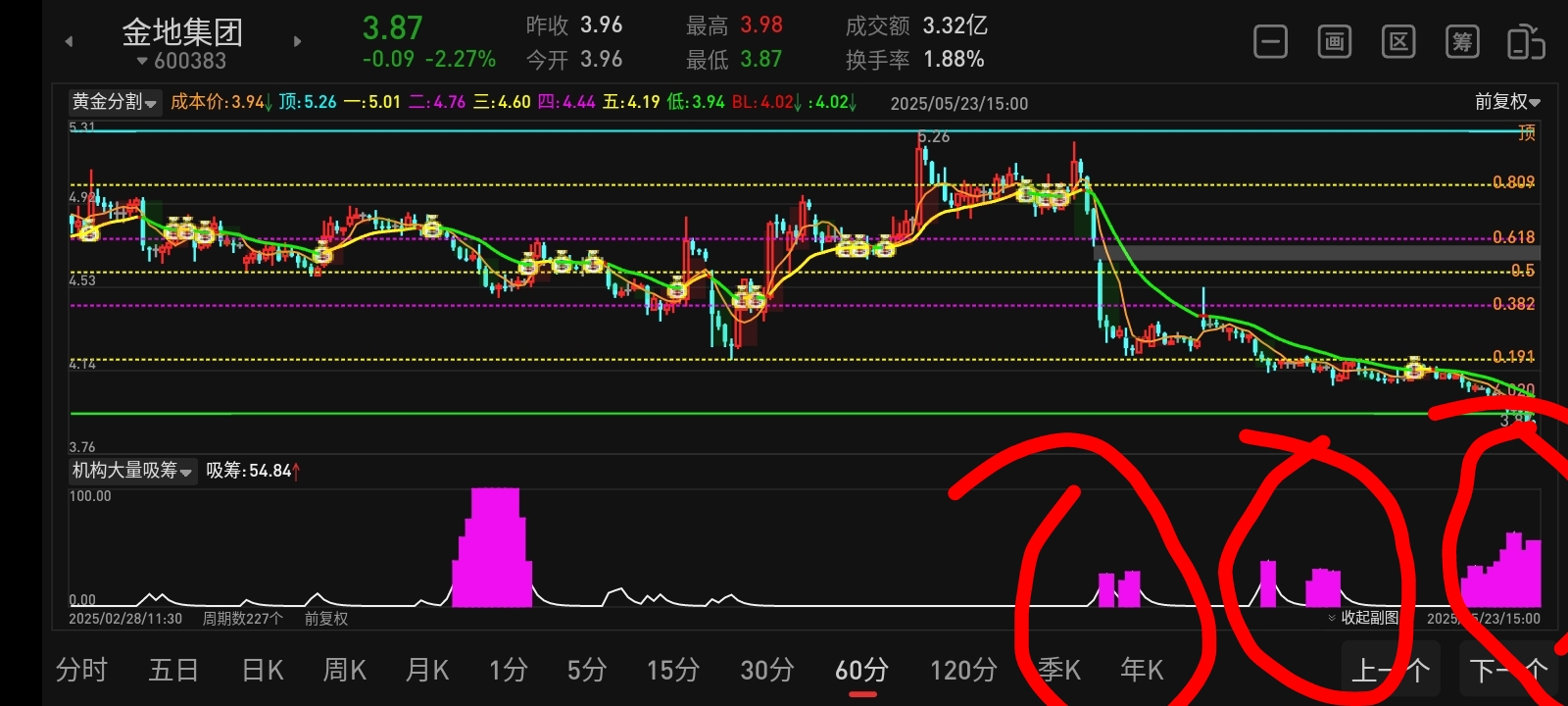Switch to 五日 chart tab
1568x706 pixels.
[x=173, y=670]
